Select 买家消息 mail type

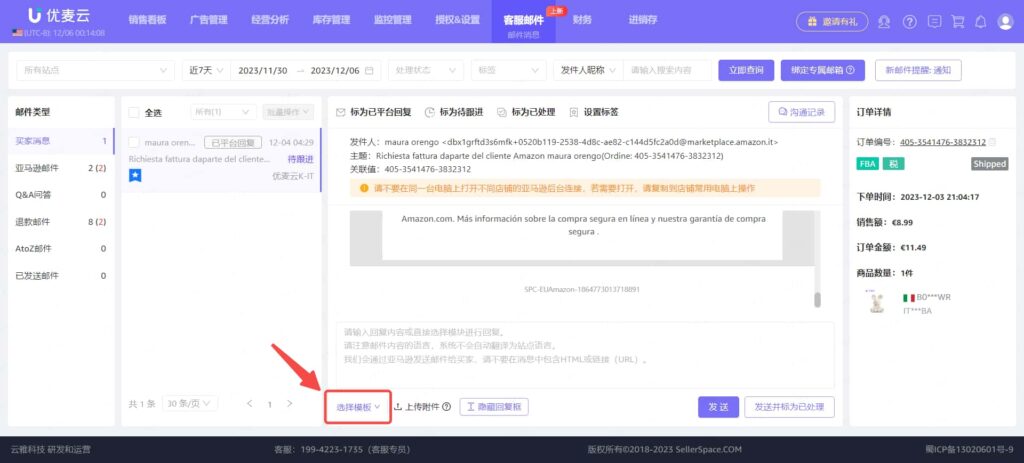pos(61,140)
